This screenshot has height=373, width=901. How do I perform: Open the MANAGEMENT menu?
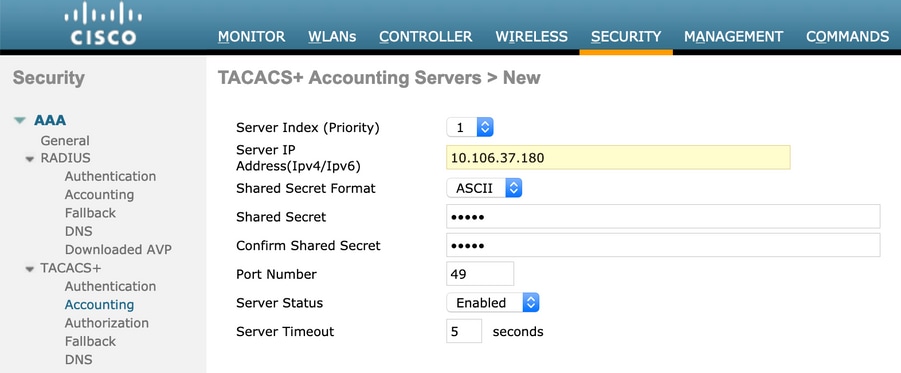click(733, 37)
